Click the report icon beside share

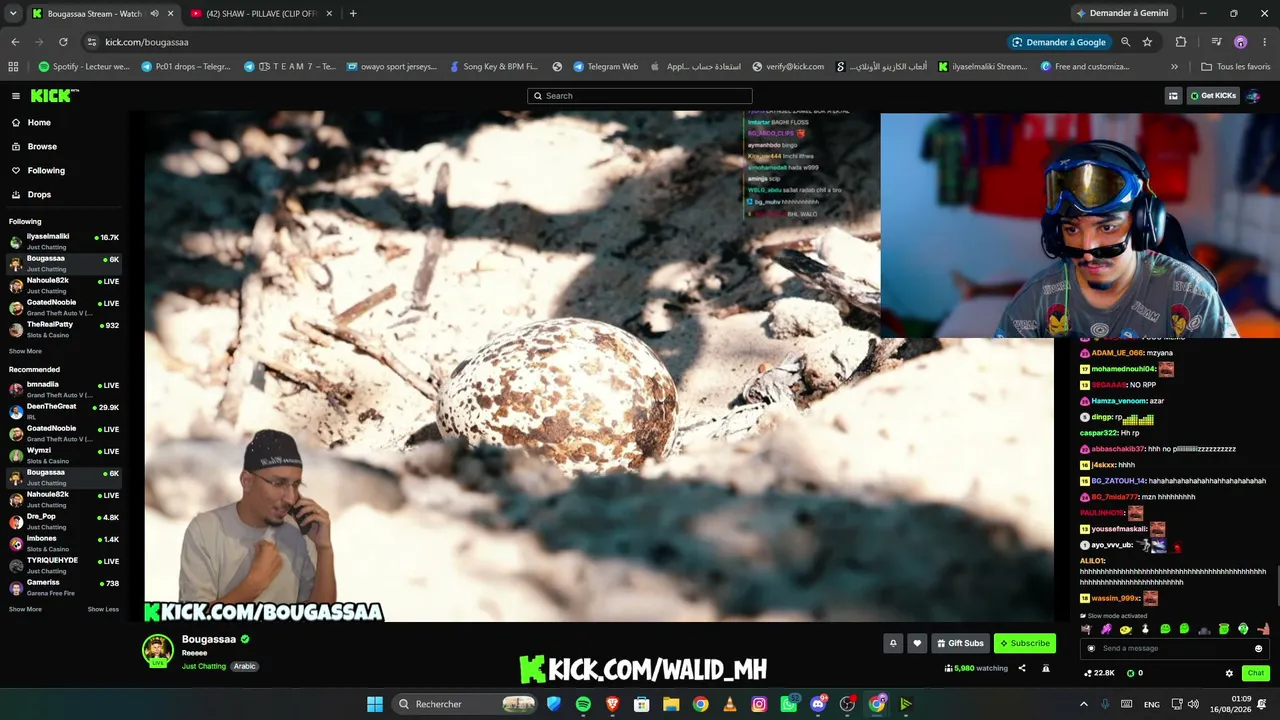click(1046, 668)
